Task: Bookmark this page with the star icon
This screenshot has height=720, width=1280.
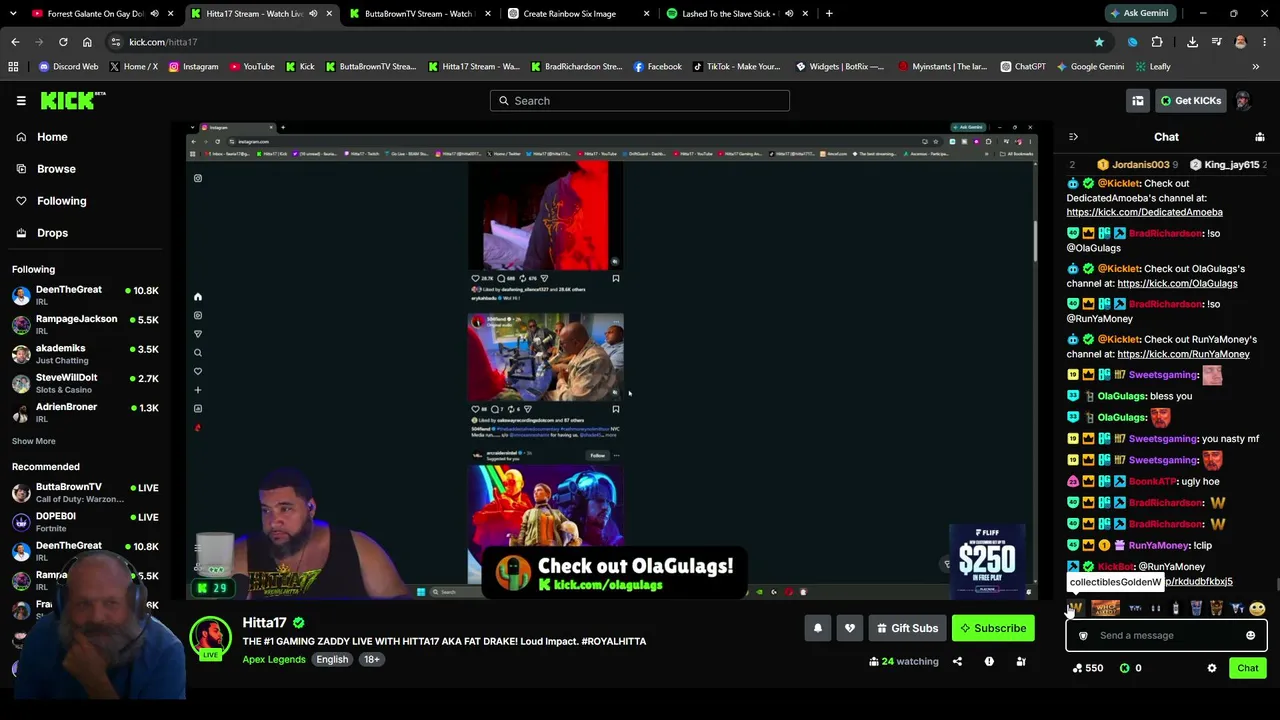Action: coord(1099,42)
